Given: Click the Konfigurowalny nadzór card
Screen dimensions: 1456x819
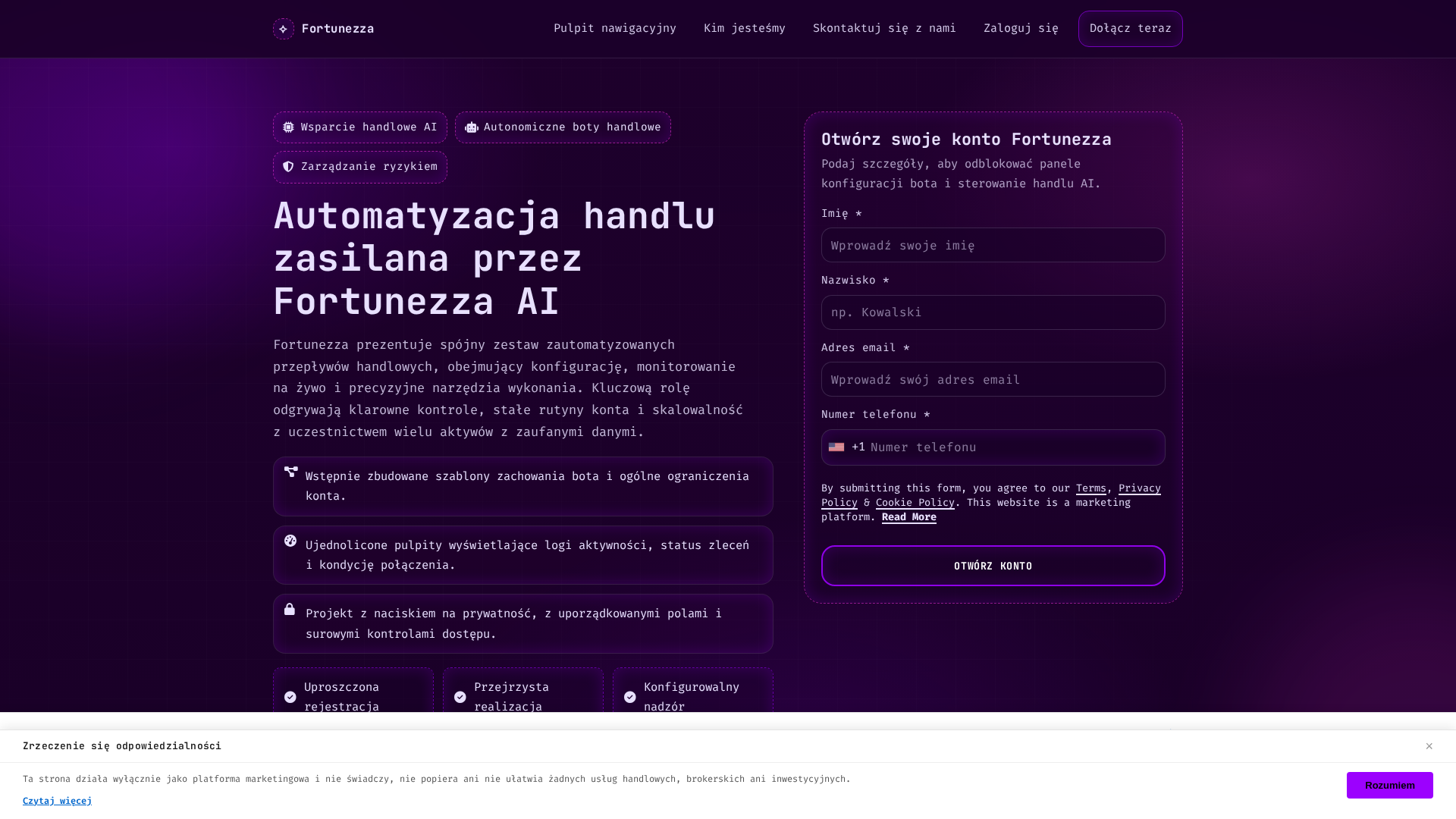Looking at the screenshot, I should coord(693,690).
